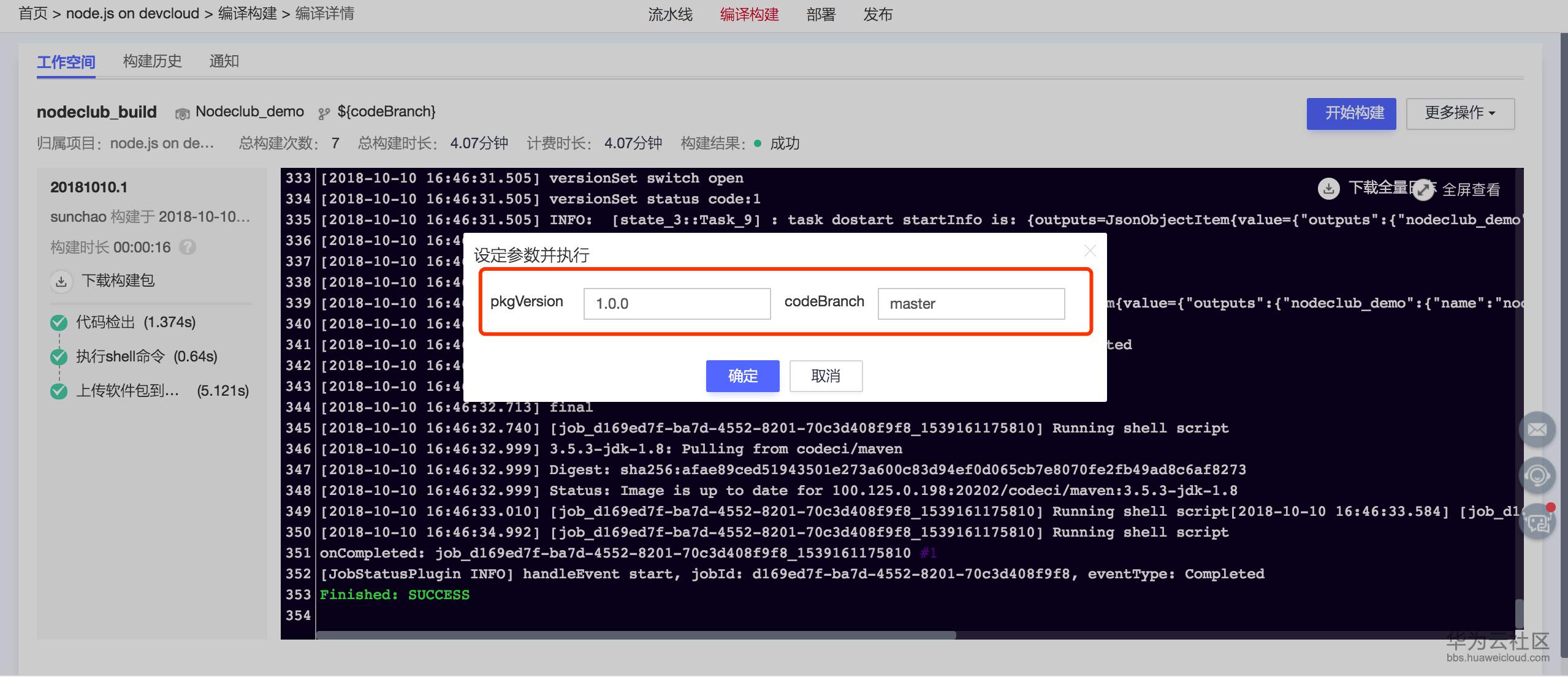Focus the pkgVersion input field

click(677, 304)
